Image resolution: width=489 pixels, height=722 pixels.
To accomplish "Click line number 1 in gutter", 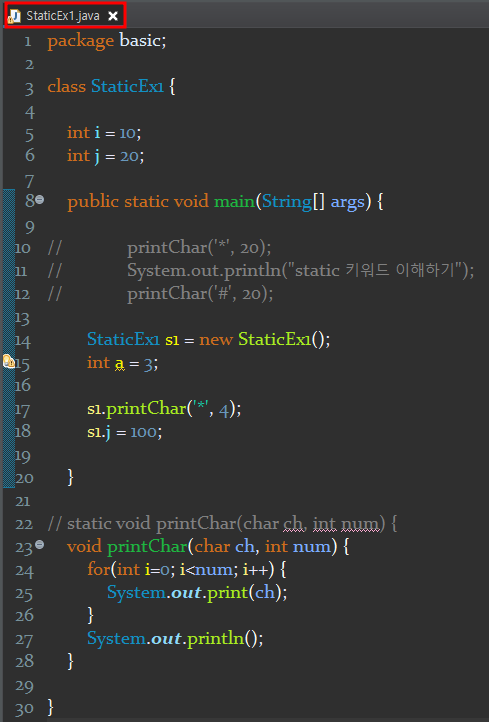I will coord(28,42).
